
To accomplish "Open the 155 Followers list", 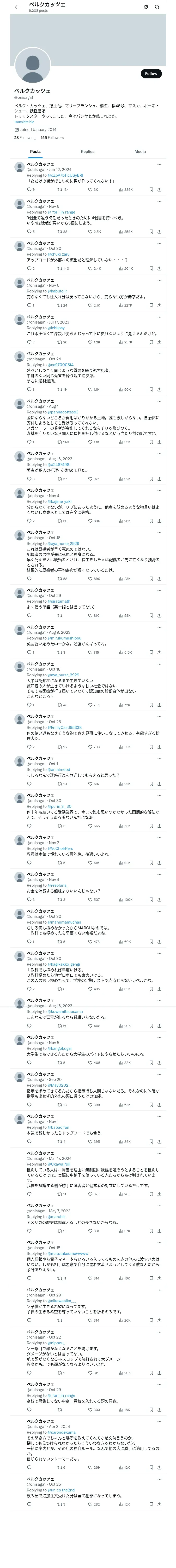I will coord(52,137).
